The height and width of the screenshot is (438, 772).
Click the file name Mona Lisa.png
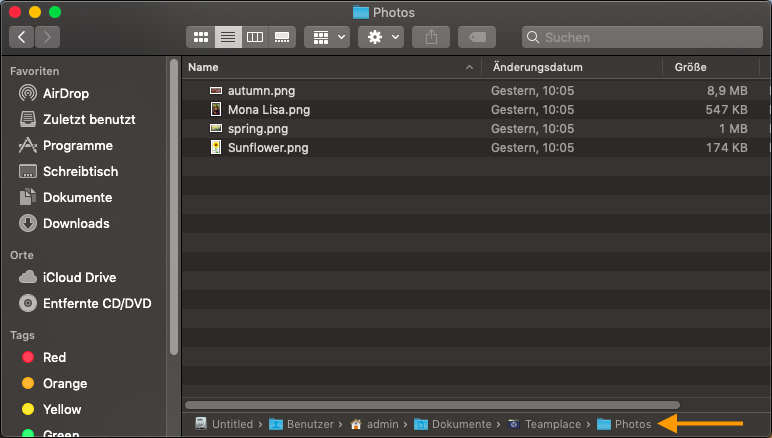click(x=269, y=110)
